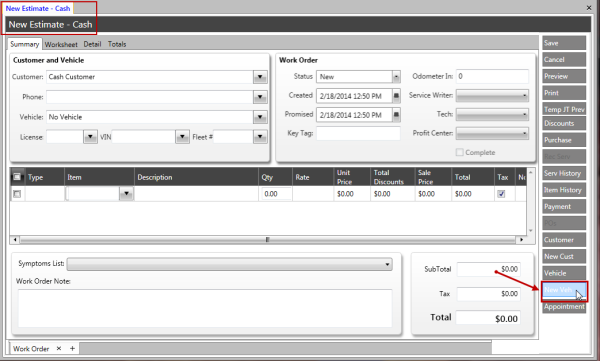Click the Odometer In field
Image resolution: width=600 pixels, height=361 pixels.
click(492, 76)
